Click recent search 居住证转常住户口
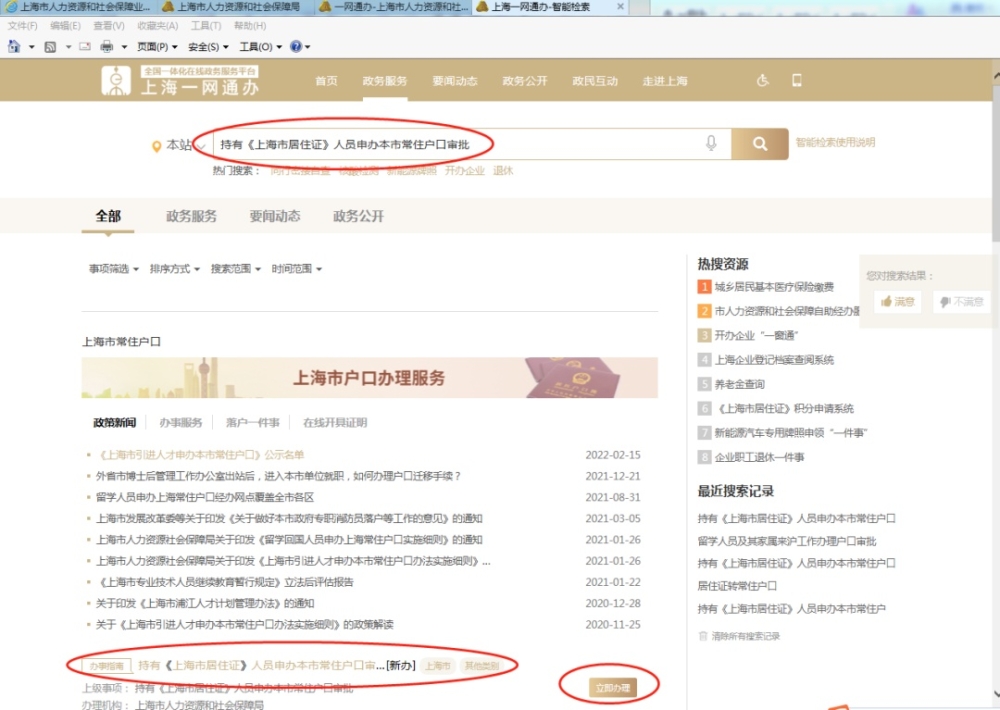Viewport: 1000px width, 710px height. click(x=737, y=586)
